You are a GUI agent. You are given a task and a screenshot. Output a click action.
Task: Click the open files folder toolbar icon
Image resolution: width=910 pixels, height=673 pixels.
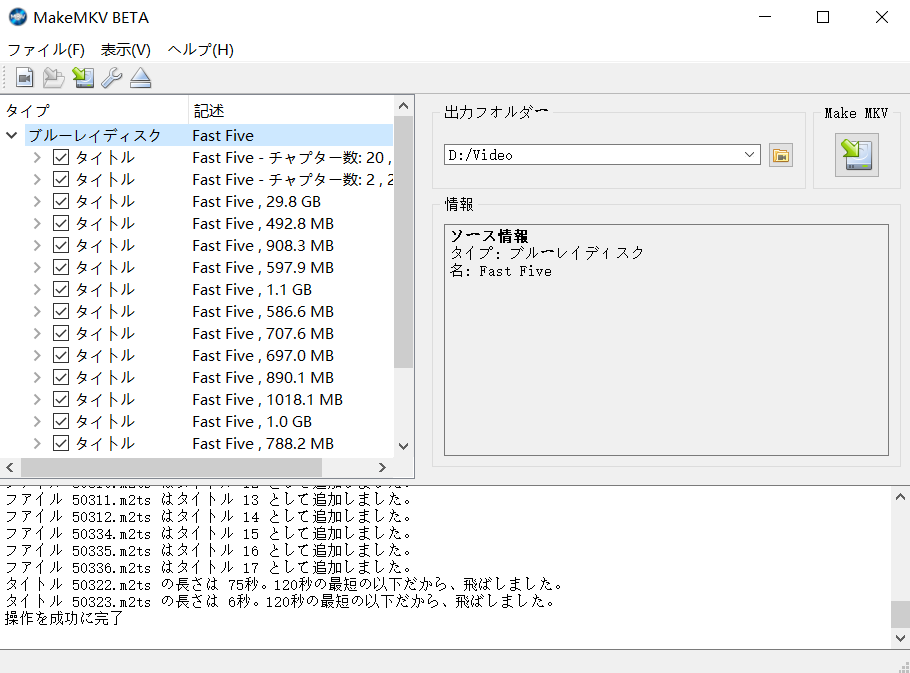click(53, 76)
